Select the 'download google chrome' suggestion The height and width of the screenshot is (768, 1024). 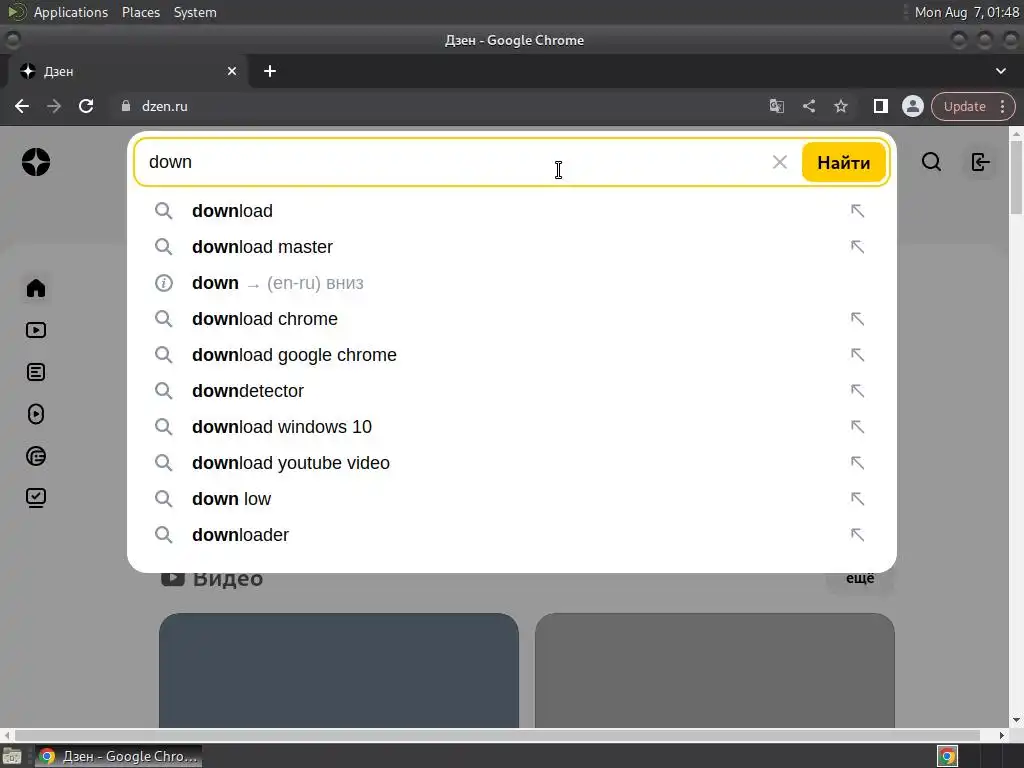point(511,355)
